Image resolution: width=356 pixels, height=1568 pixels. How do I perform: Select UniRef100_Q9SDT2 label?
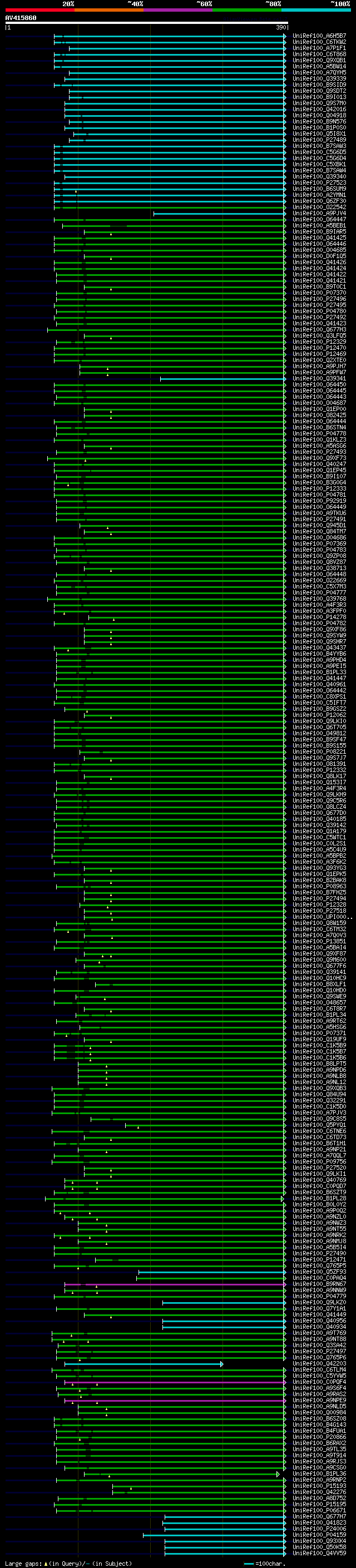319,91
